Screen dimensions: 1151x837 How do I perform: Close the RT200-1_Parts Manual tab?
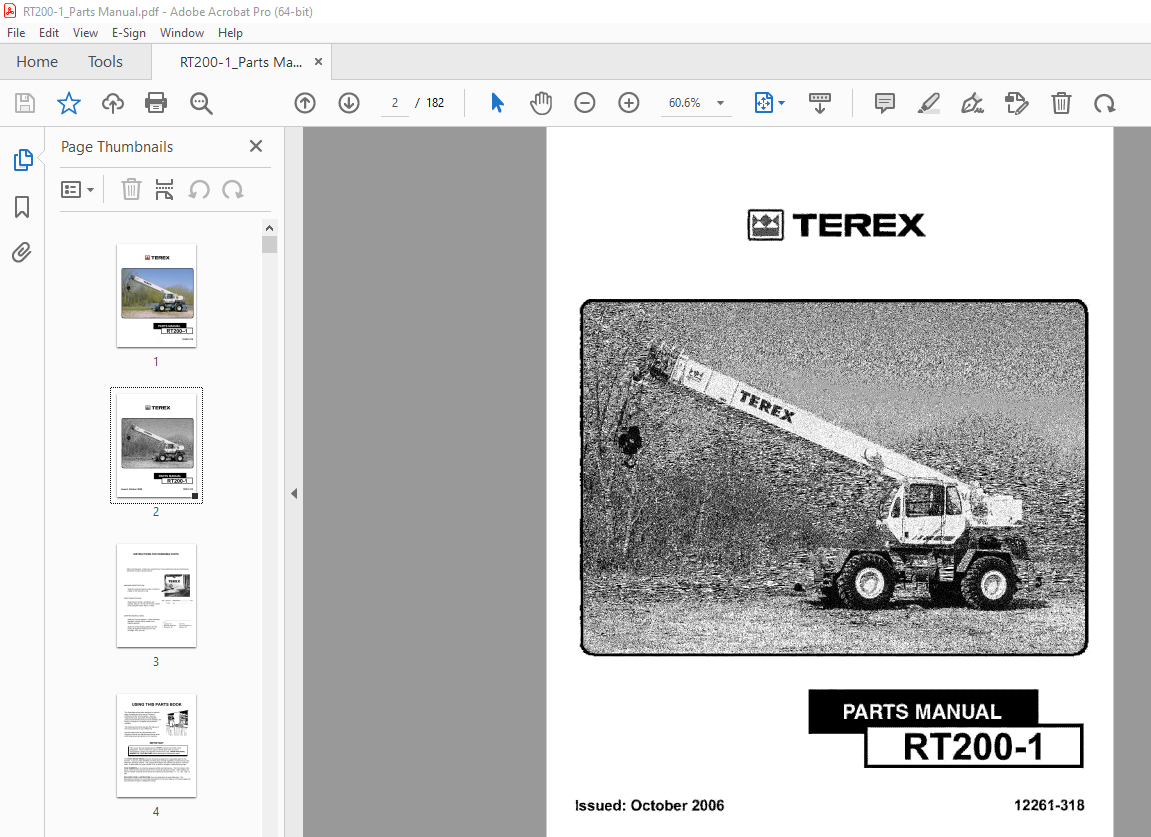(319, 62)
